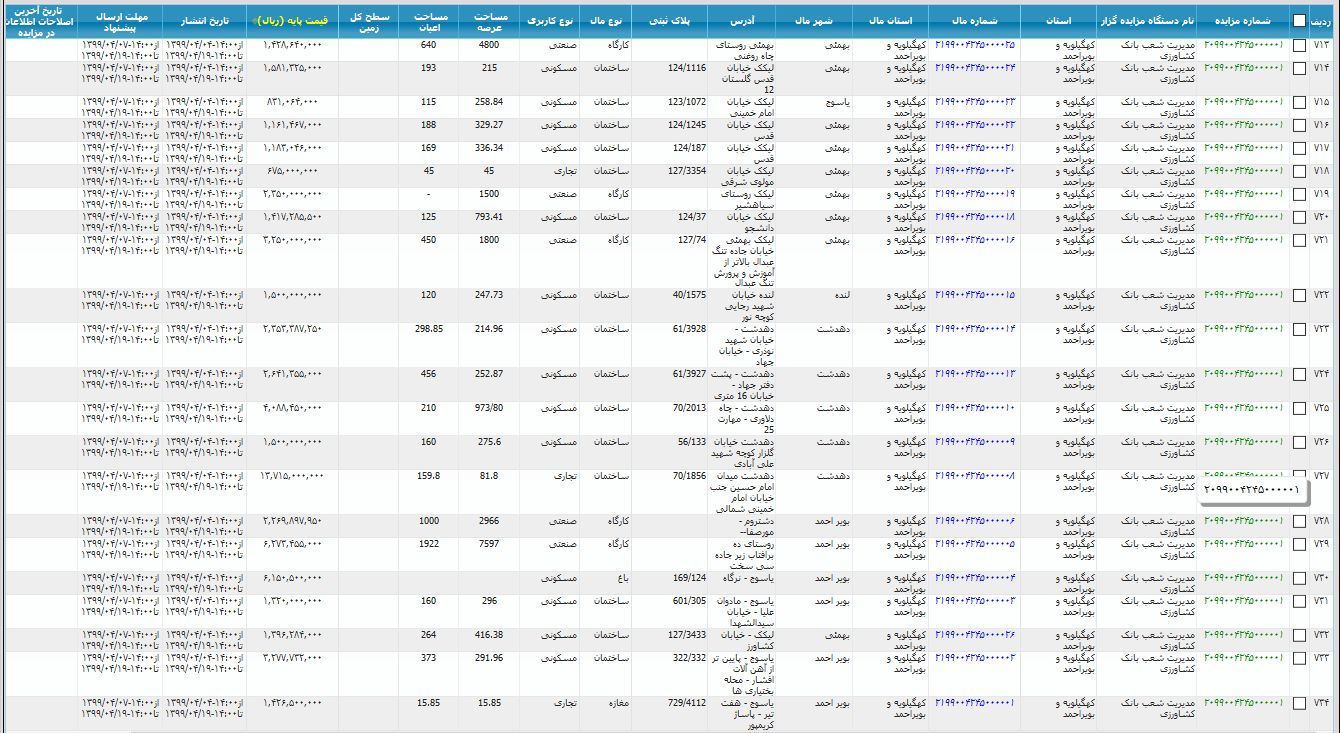This screenshot has height=733, width=1340.
Task: Check the box next to row ۷۲۵
Action: [x=1298, y=409]
